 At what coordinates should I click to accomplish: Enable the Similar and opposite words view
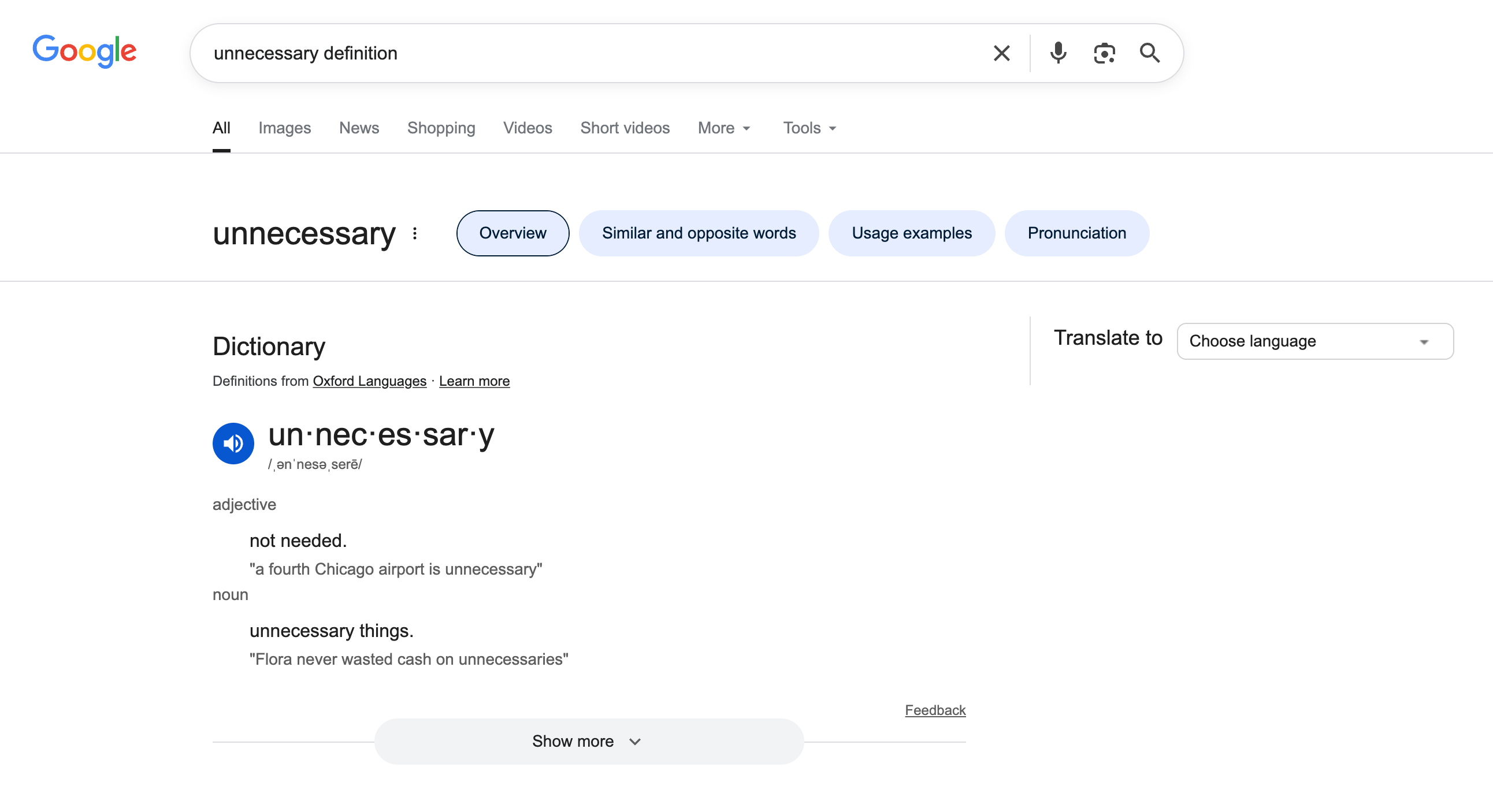click(x=699, y=233)
